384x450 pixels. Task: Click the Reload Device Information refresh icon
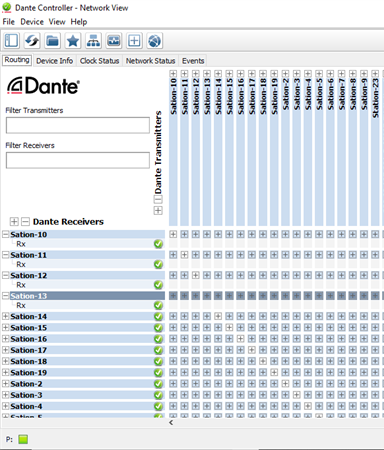click(32, 41)
